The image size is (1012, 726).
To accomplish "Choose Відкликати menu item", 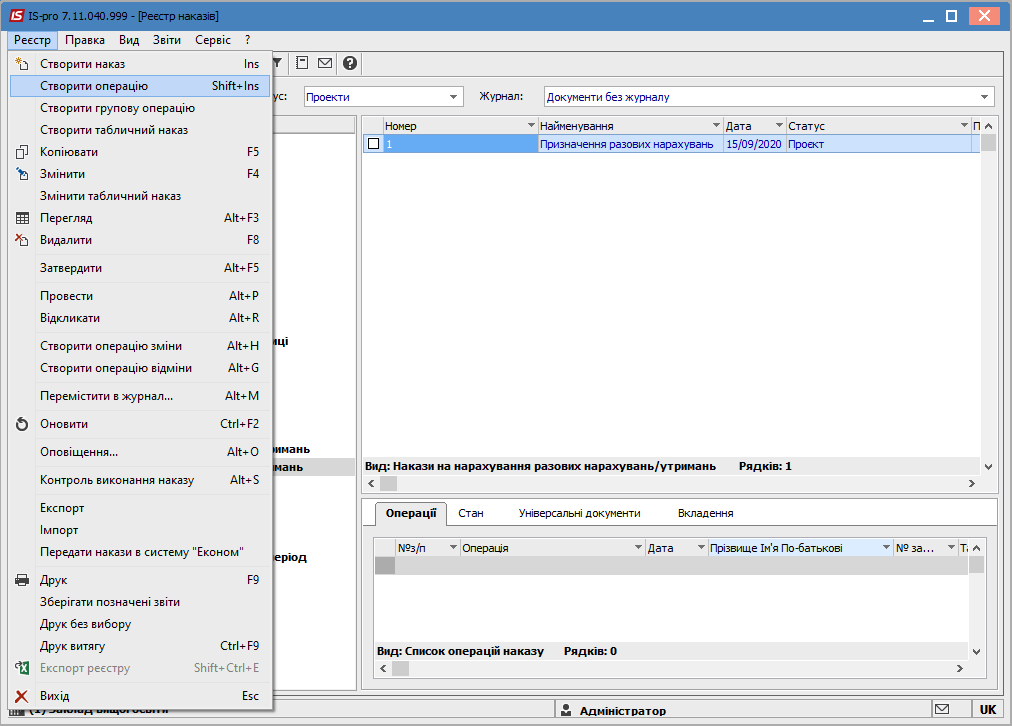I will [140, 318].
